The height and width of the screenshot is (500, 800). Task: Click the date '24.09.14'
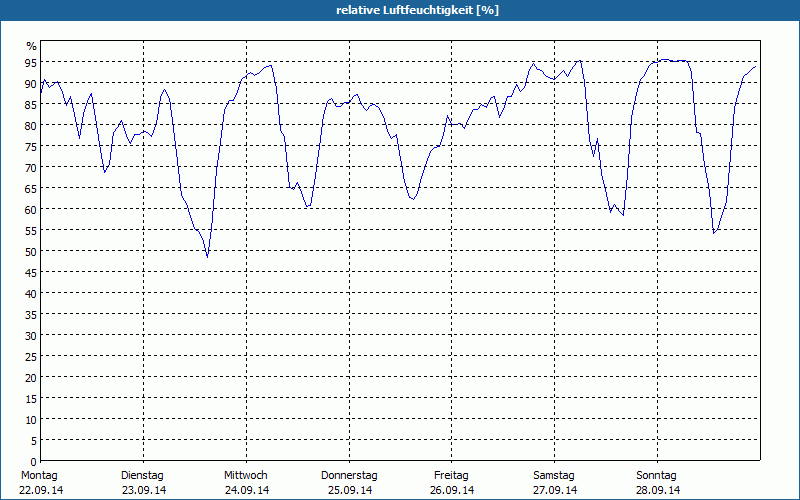click(247, 490)
